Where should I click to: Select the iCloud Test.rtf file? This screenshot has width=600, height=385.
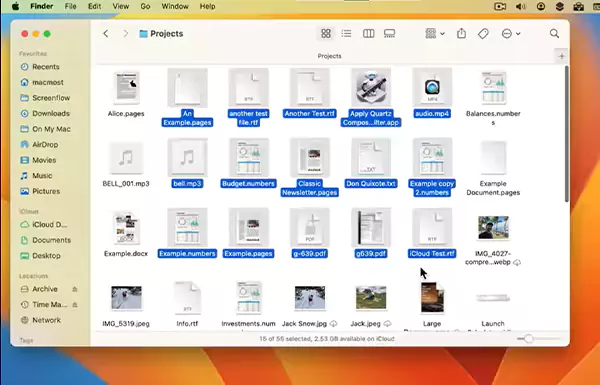click(432, 233)
